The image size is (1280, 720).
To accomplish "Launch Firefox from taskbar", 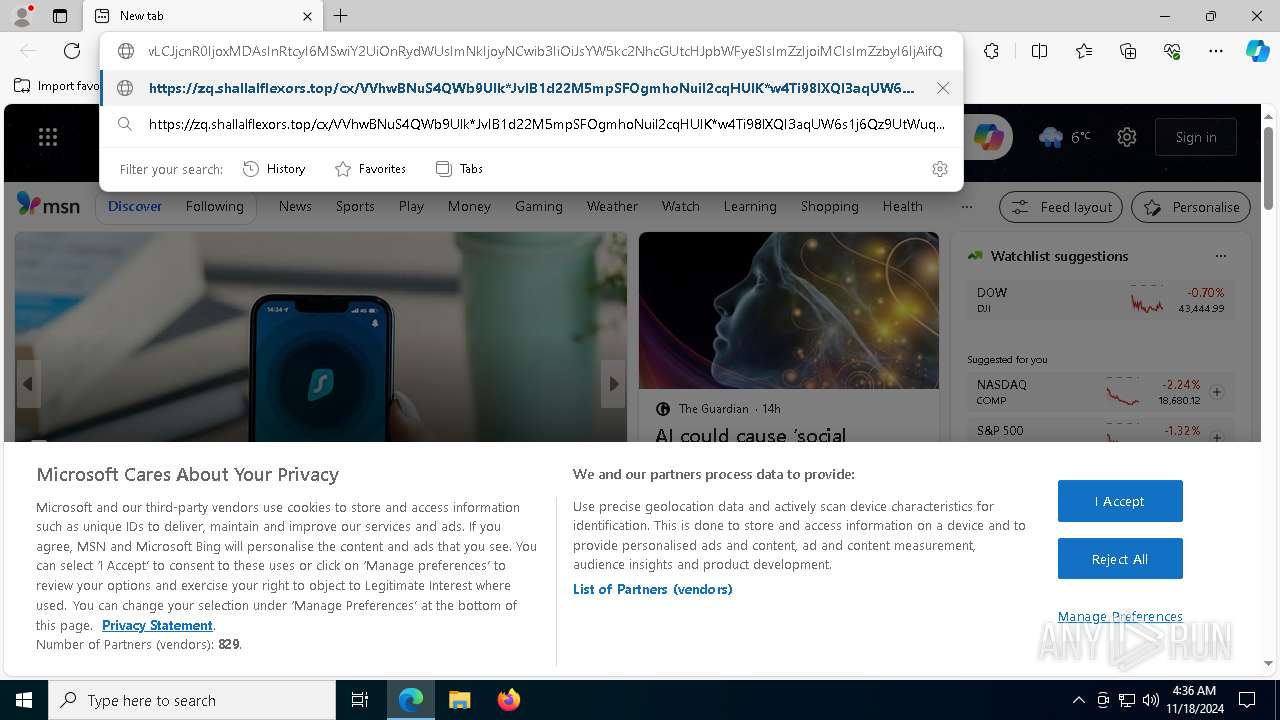I will [x=509, y=700].
